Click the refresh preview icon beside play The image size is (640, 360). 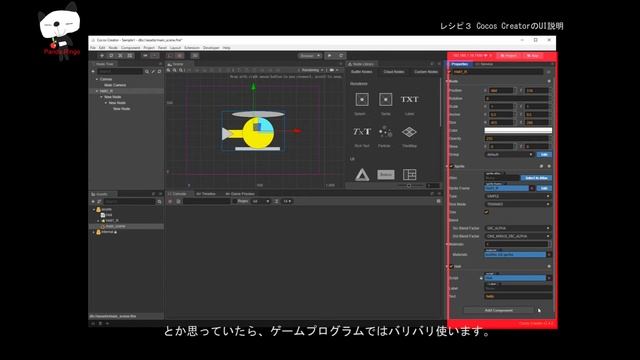341,56
